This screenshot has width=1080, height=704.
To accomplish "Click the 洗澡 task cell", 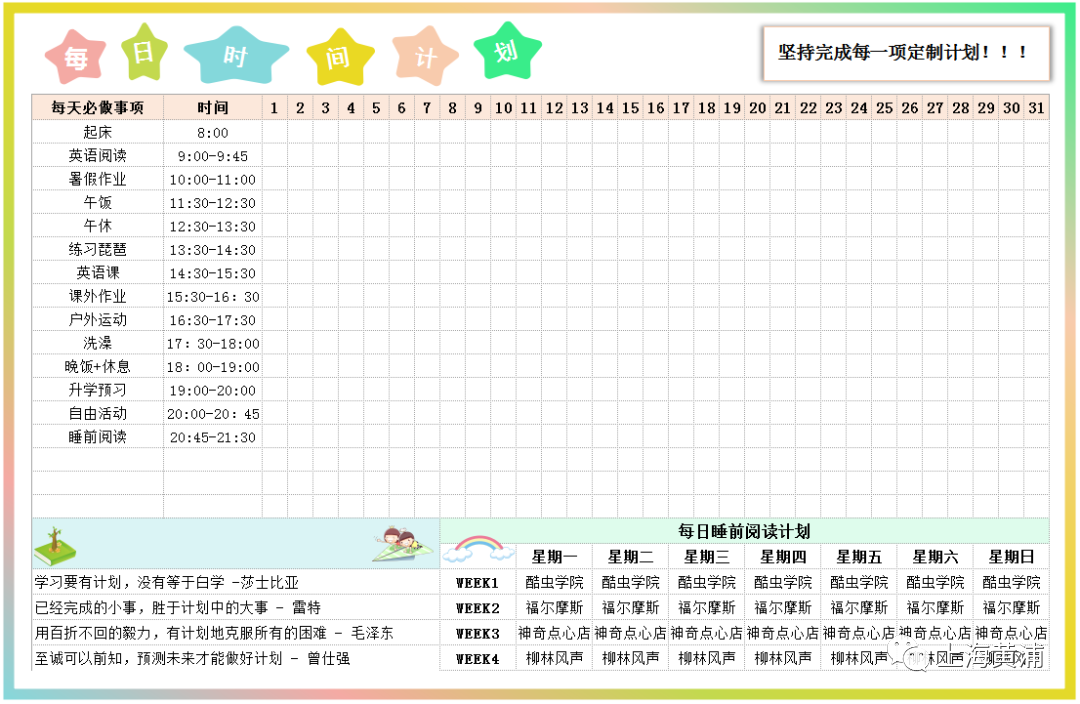I will pos(97,343).
